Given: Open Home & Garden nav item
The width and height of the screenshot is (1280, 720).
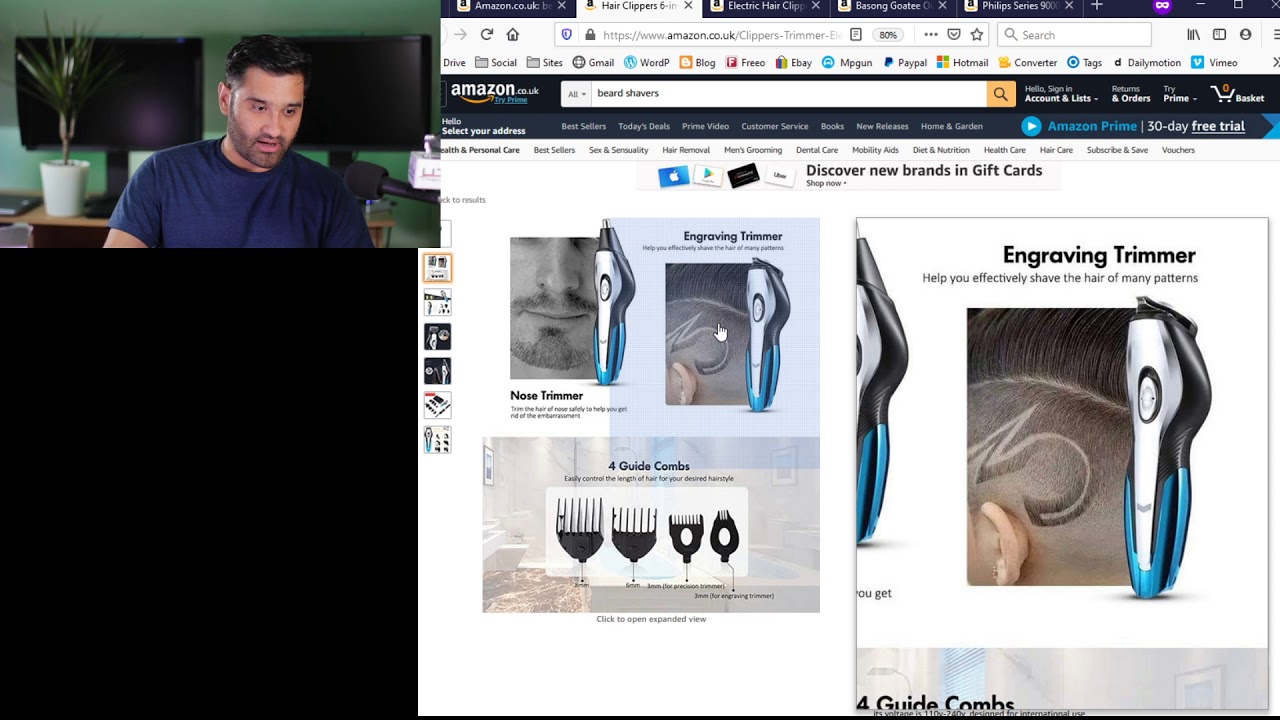Looking at the screenshot, I should click(952, 126).
